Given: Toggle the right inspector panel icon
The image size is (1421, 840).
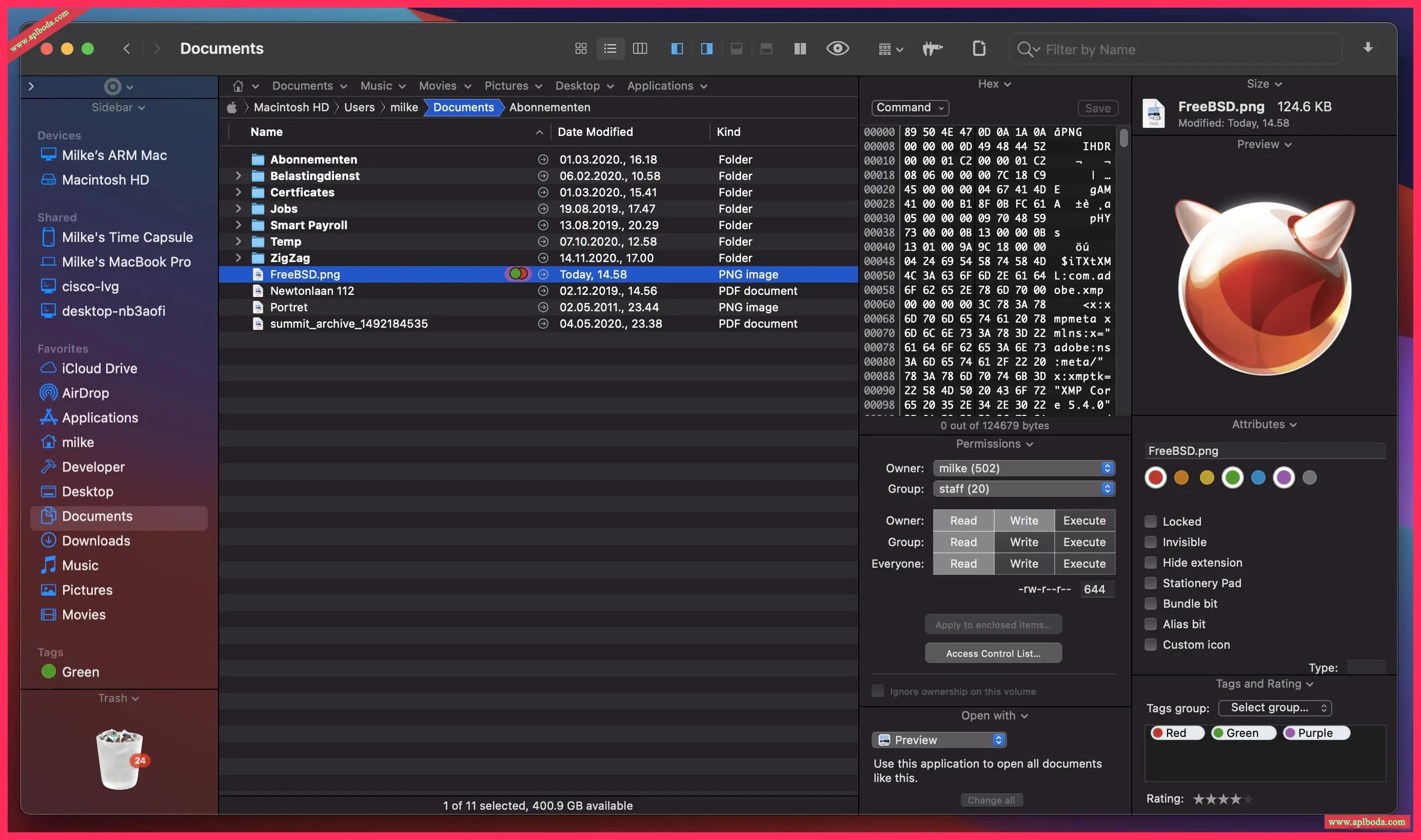Looking at the screenshot, I should [x=706, y=49].
